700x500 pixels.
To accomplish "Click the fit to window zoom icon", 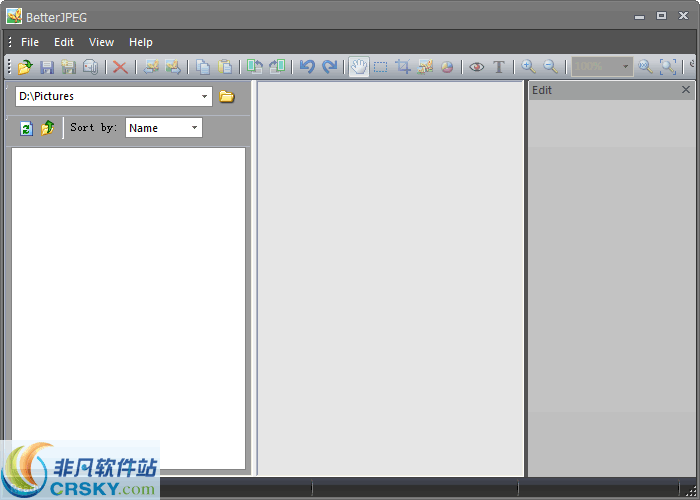I will click(668, 67).
